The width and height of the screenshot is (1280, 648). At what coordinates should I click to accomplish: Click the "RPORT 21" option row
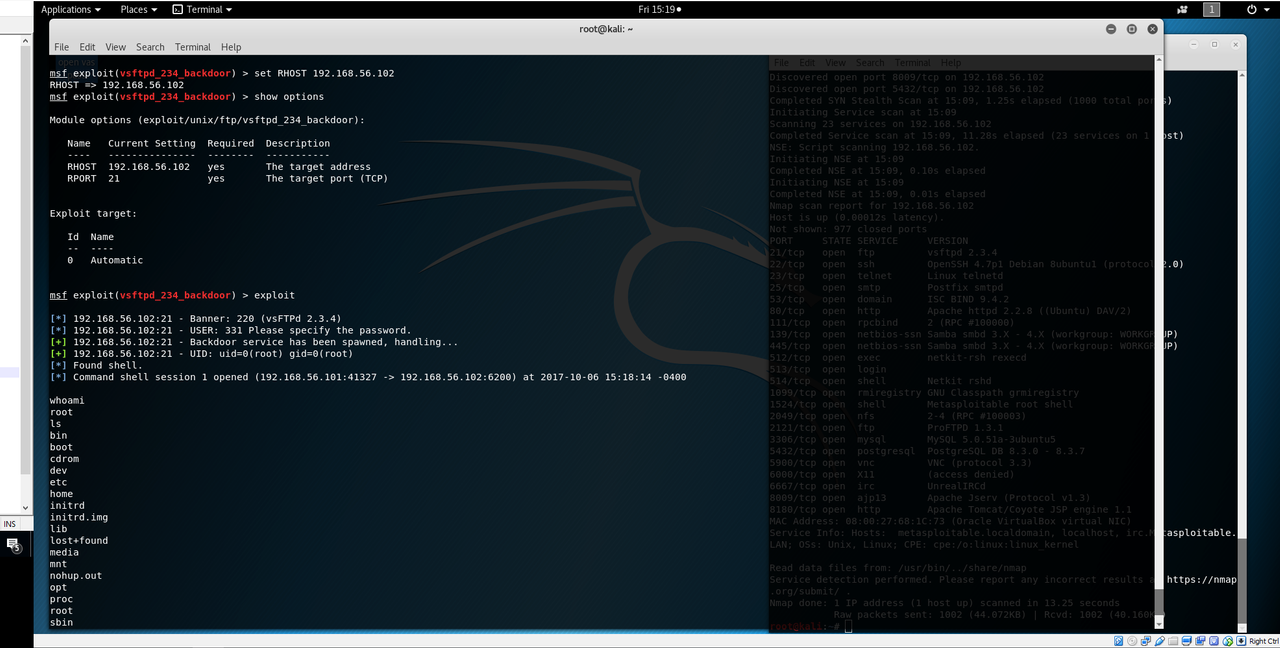pyautogui.click(x=227, y=179)
